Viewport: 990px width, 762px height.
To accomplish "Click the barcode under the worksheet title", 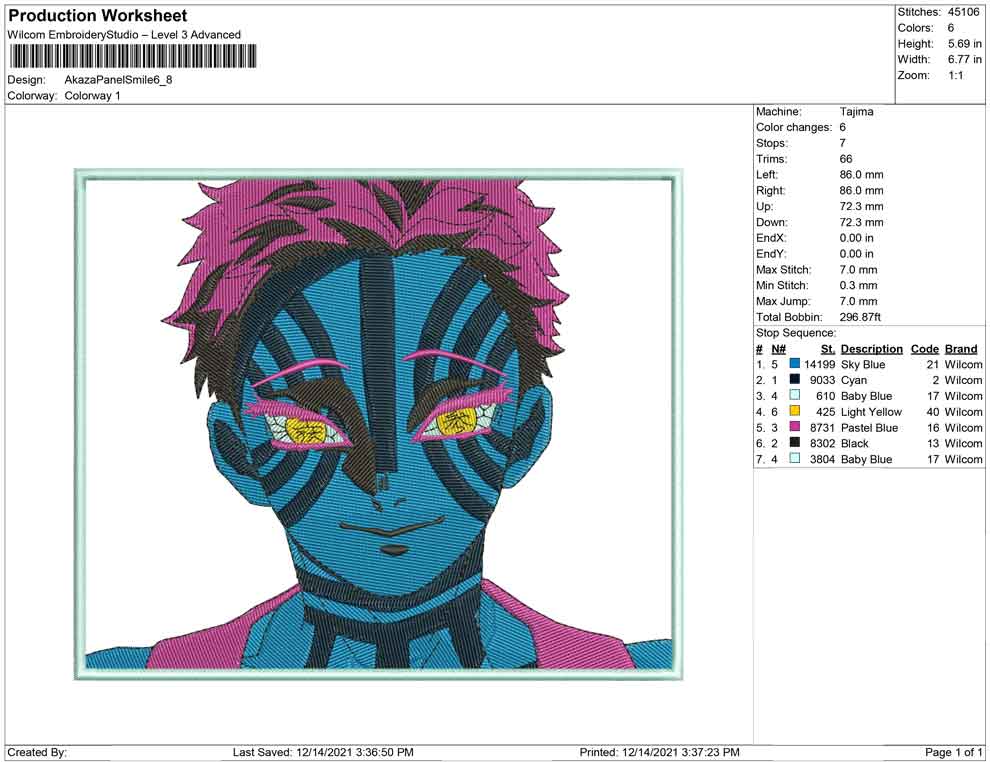I will point(131,56).
